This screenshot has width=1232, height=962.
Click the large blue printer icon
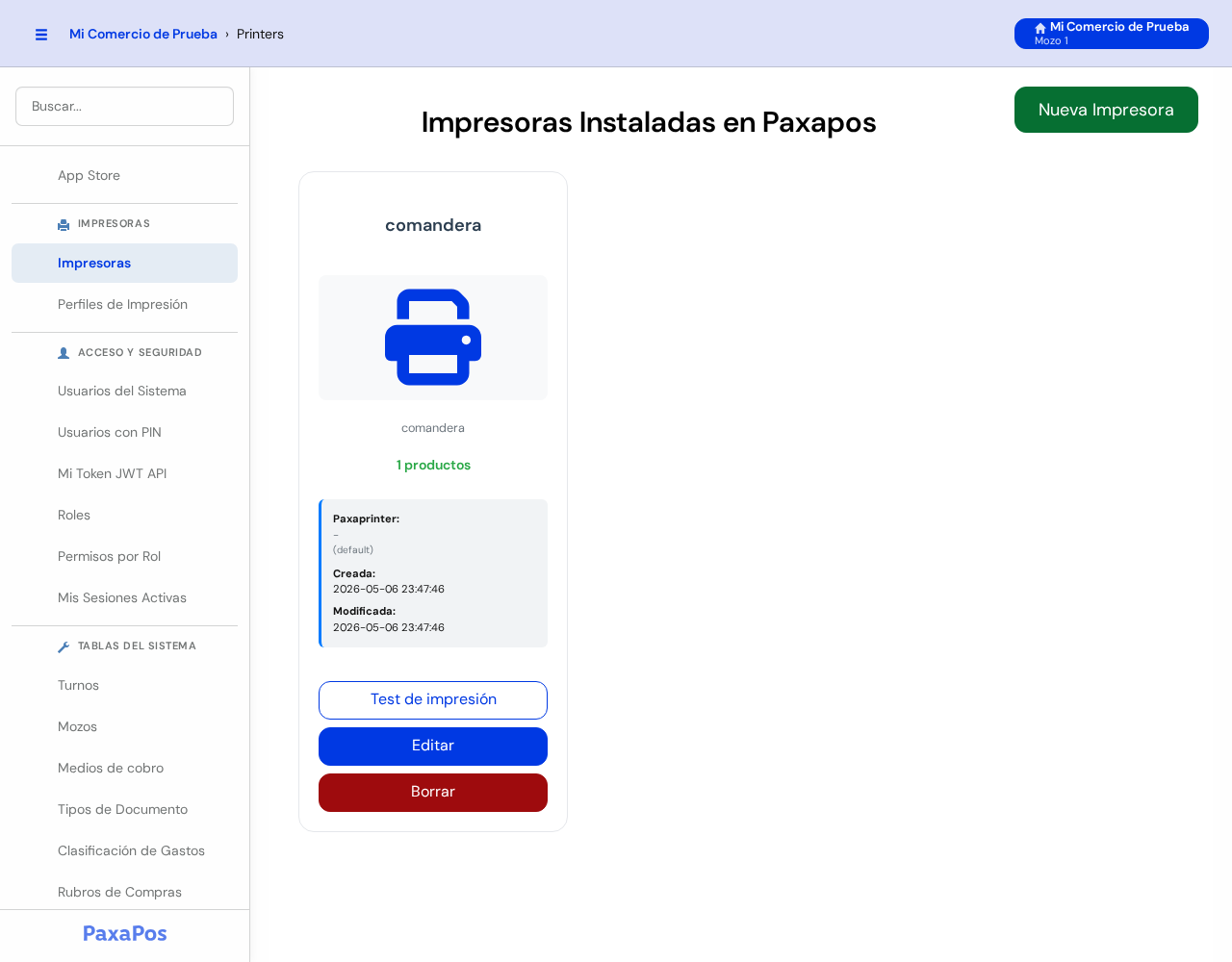(x=433, y=338)
